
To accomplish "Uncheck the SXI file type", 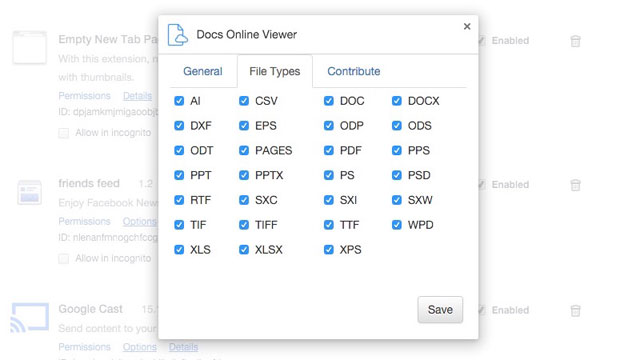I will [329, 200].
